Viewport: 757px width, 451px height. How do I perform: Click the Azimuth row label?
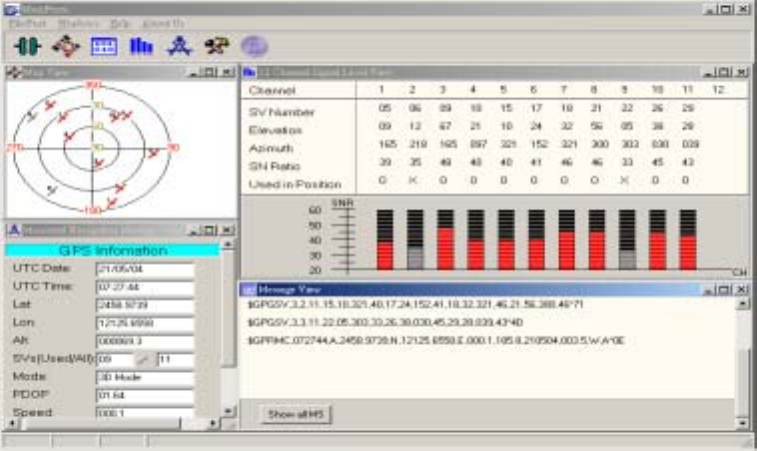click(271, 148)
